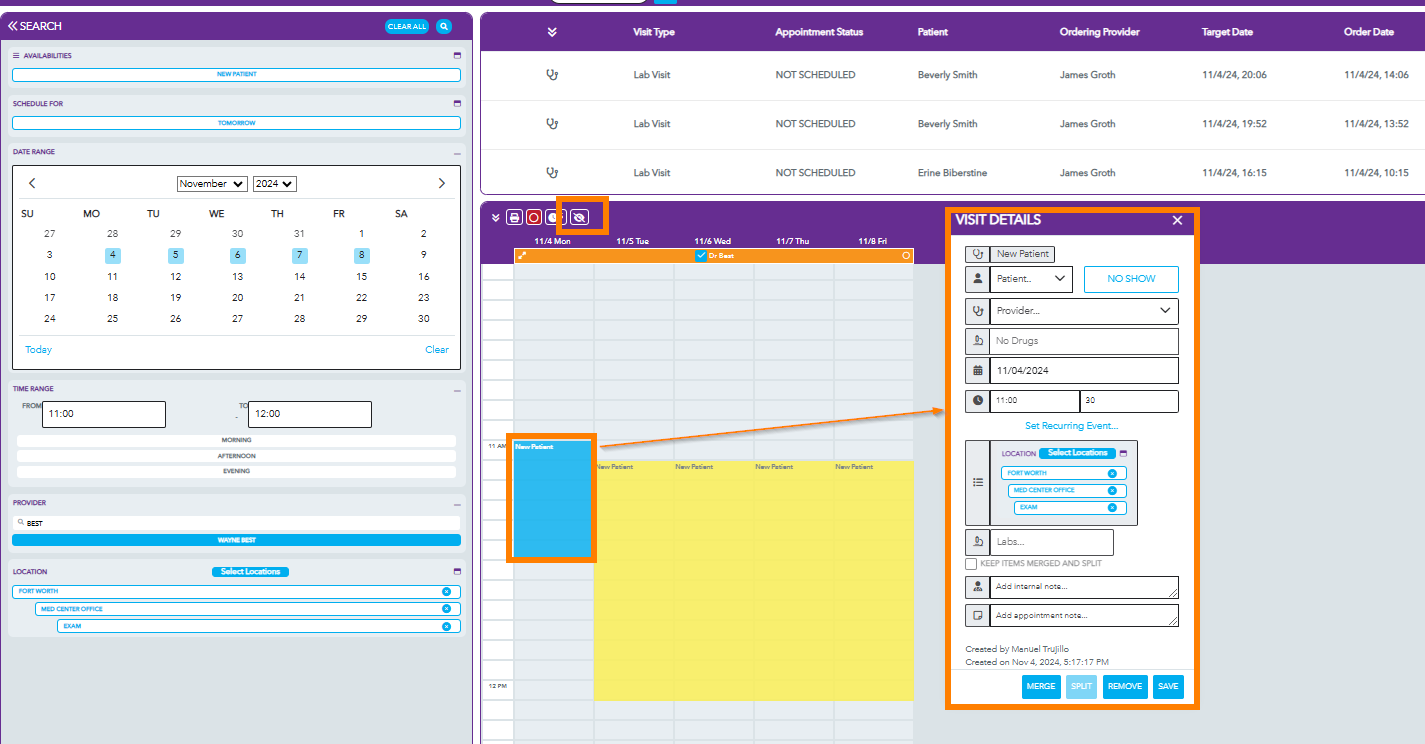Click the Labs input field
The height and width of the screenshot is (744, 1425).
pos(1051,542)
